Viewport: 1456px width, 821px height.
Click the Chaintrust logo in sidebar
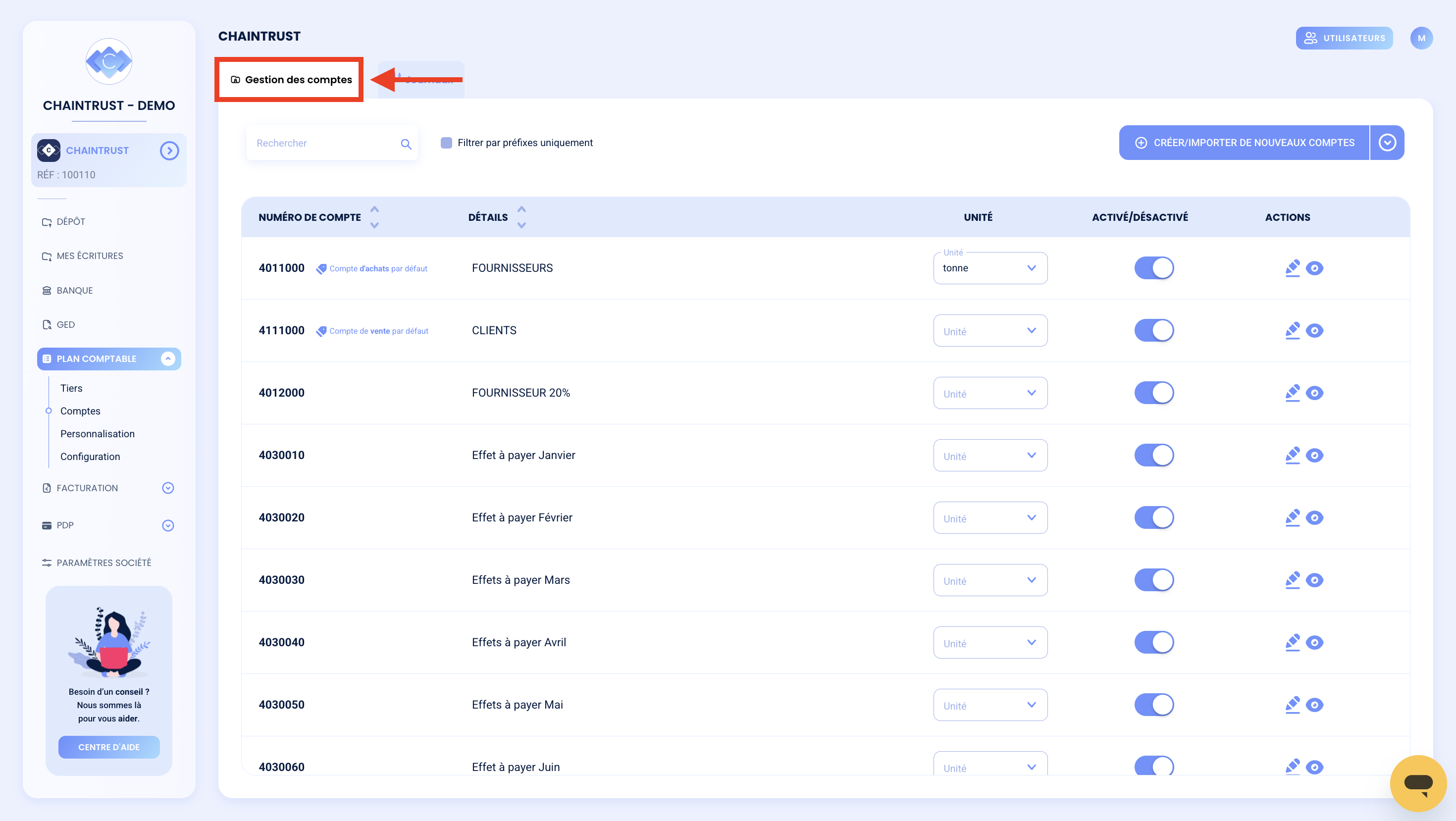(x=109, y=61)
